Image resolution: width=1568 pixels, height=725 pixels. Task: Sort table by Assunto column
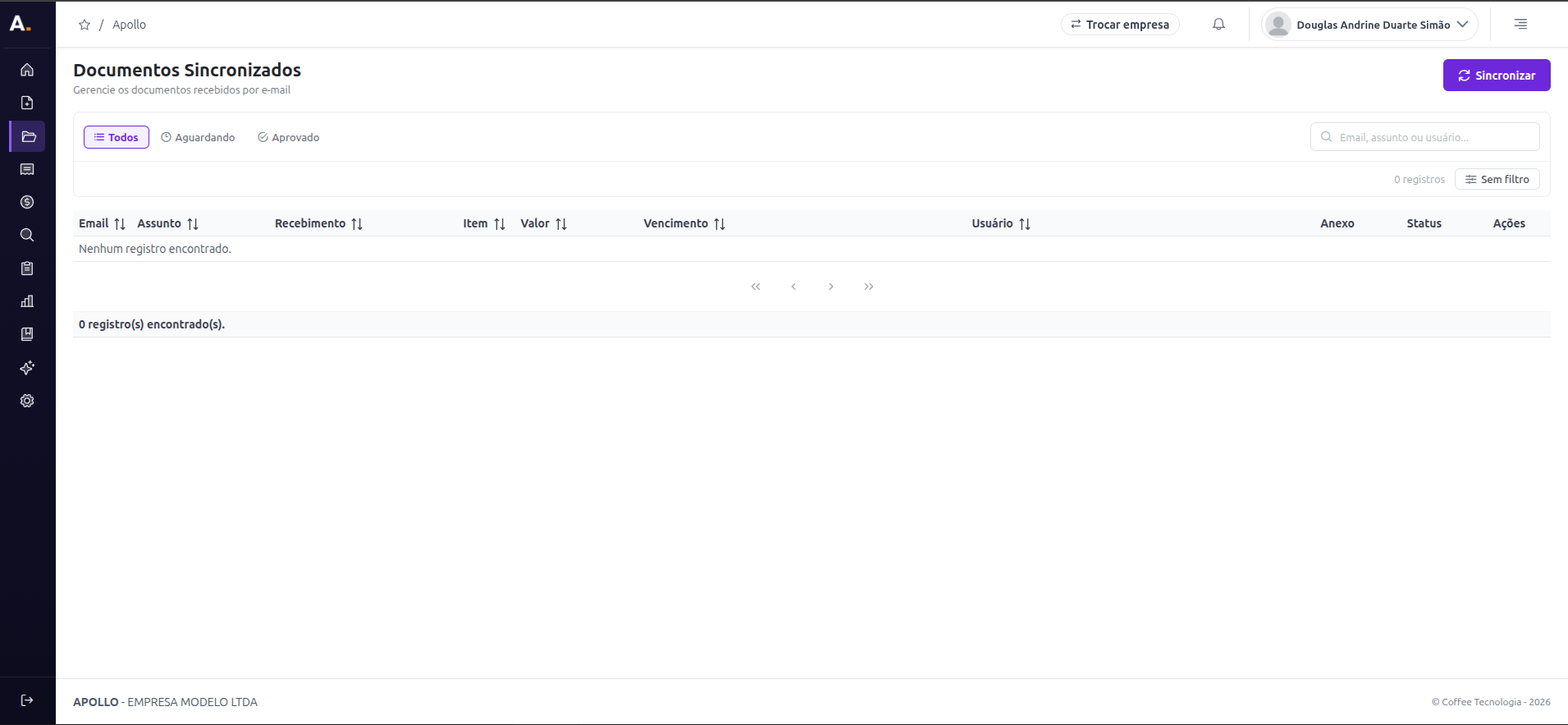coord(193,223)
